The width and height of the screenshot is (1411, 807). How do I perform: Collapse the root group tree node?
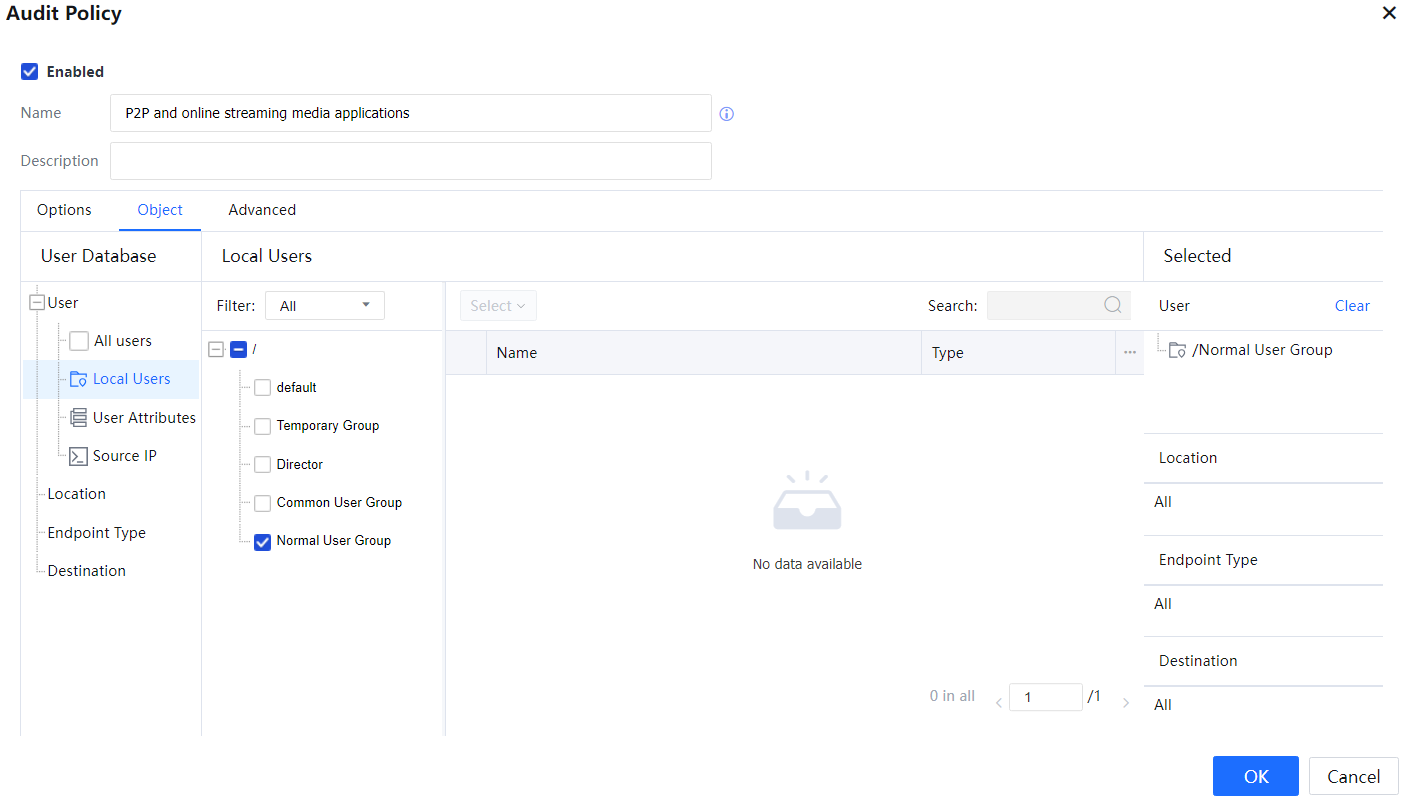pyautogui.click(x=216, y=349)
